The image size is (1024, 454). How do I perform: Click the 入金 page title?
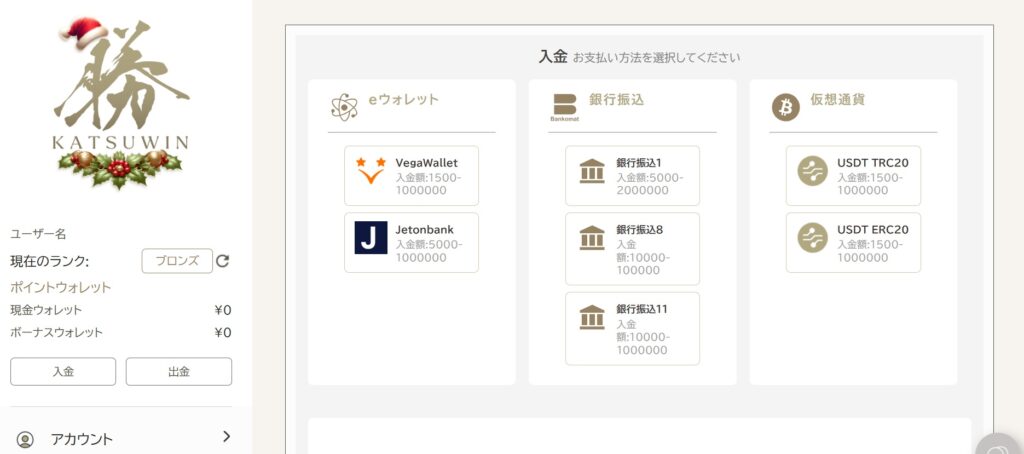tap(553, 56)
